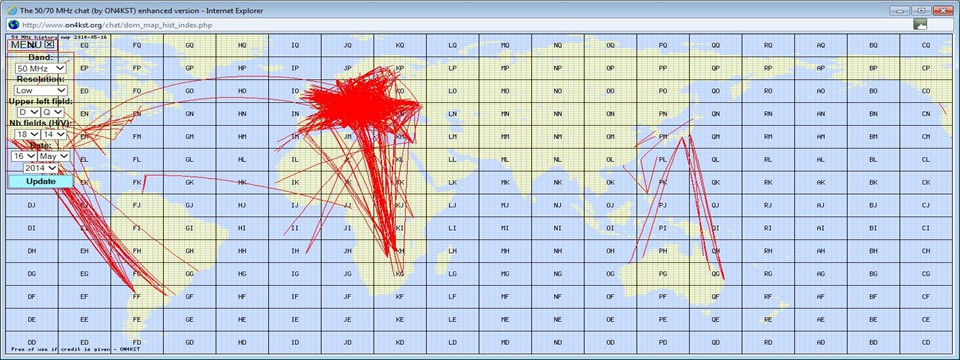
Task: Click the QG grid square over Australia
Action: (x=715, y=274)
